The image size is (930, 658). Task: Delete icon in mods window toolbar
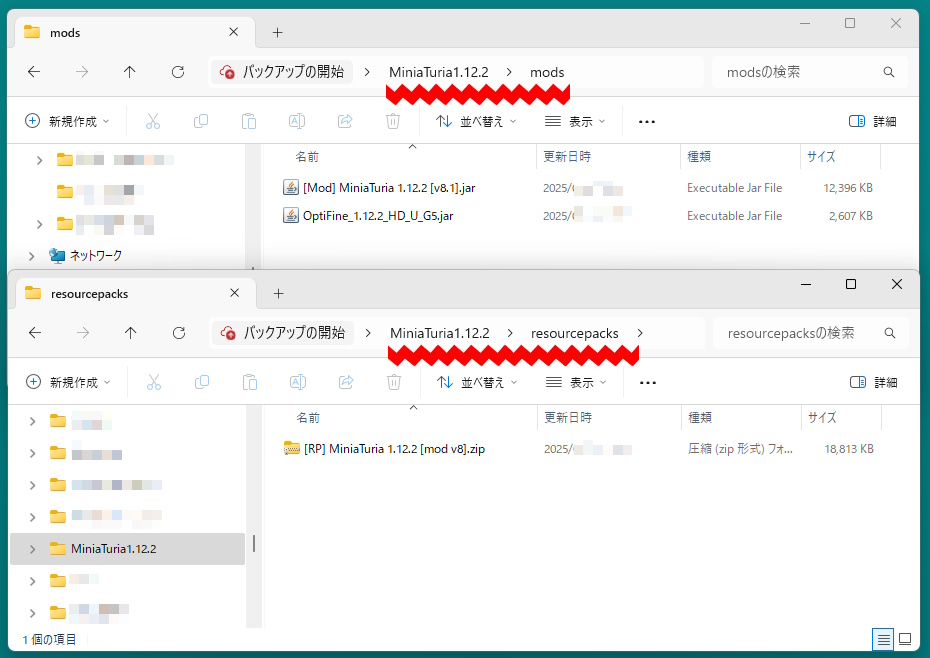tap(393, 121)
